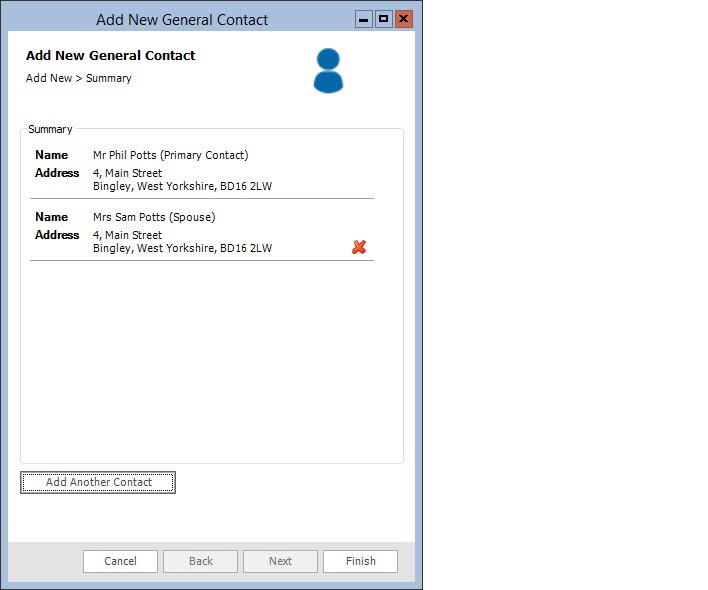Select Mr Phil Potts (Primary Contact) name
The image size is (708, 590).
point(170,155)
